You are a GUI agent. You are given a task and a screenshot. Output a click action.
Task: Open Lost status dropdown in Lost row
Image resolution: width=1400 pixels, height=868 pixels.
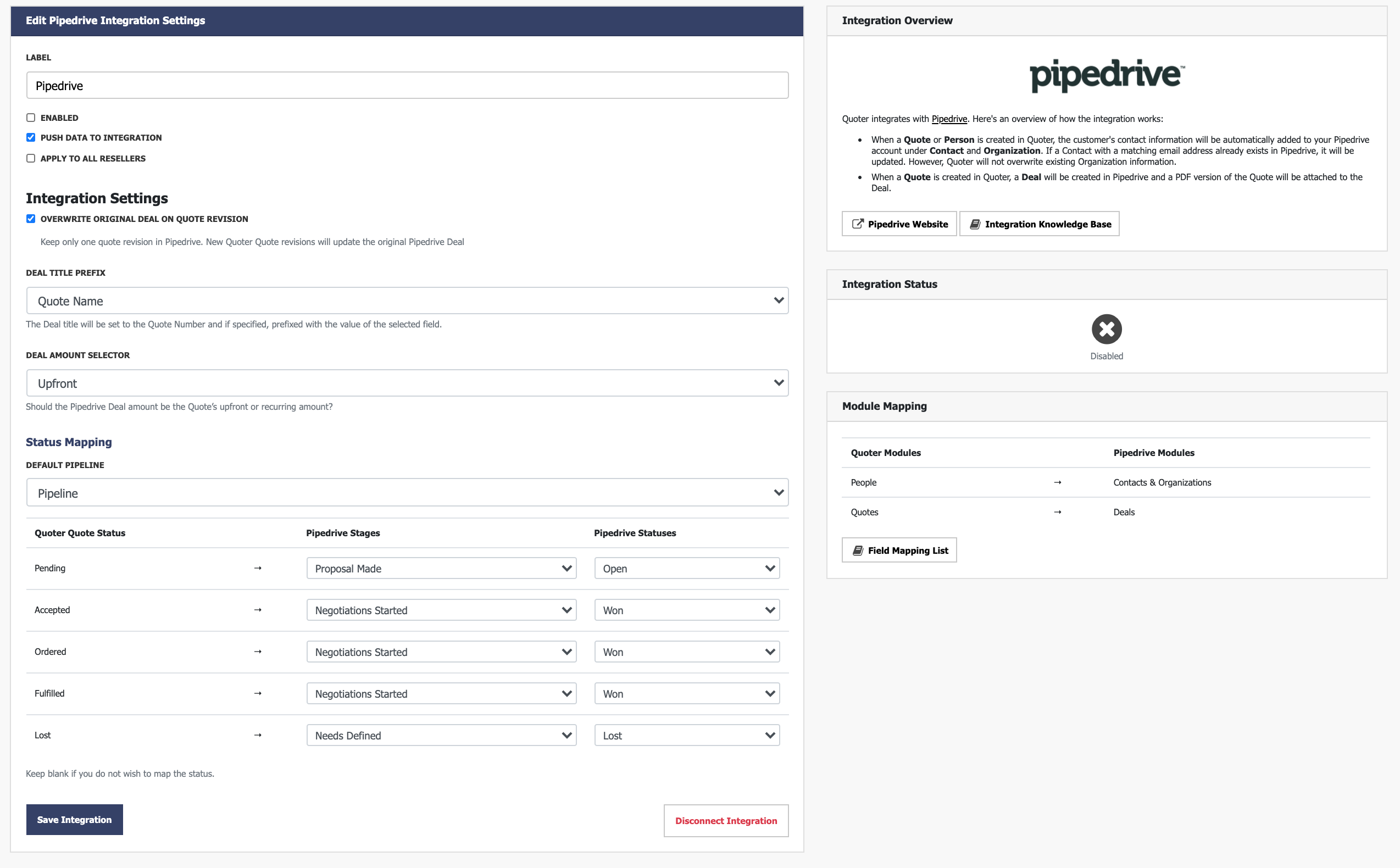tap(686, 736)
